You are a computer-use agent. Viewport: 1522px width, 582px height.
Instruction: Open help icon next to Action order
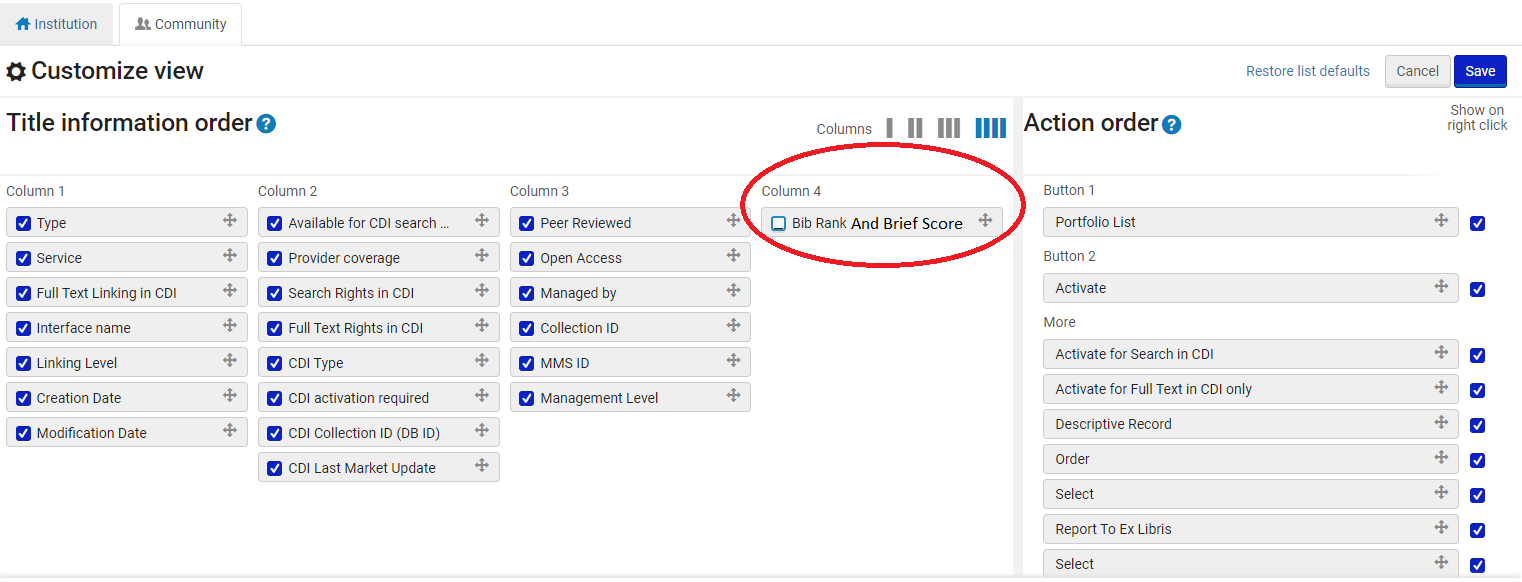pyautogui.click(x=1171, y=125)
